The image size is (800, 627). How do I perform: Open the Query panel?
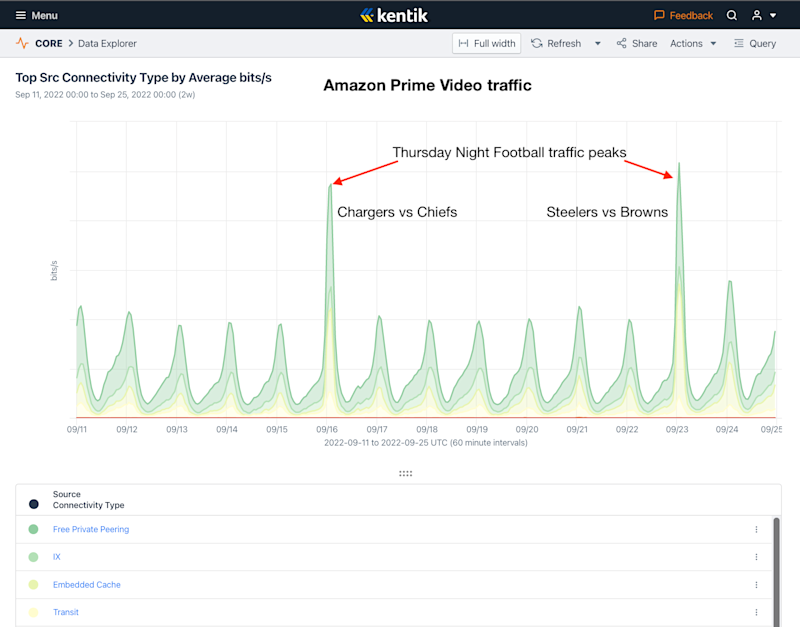(x=755, y=43)
